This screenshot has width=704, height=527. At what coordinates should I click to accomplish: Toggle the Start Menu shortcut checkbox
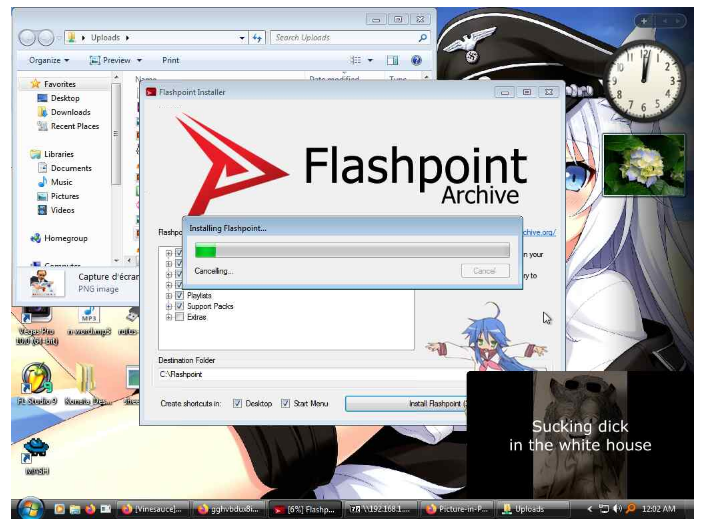pos(285,404)
